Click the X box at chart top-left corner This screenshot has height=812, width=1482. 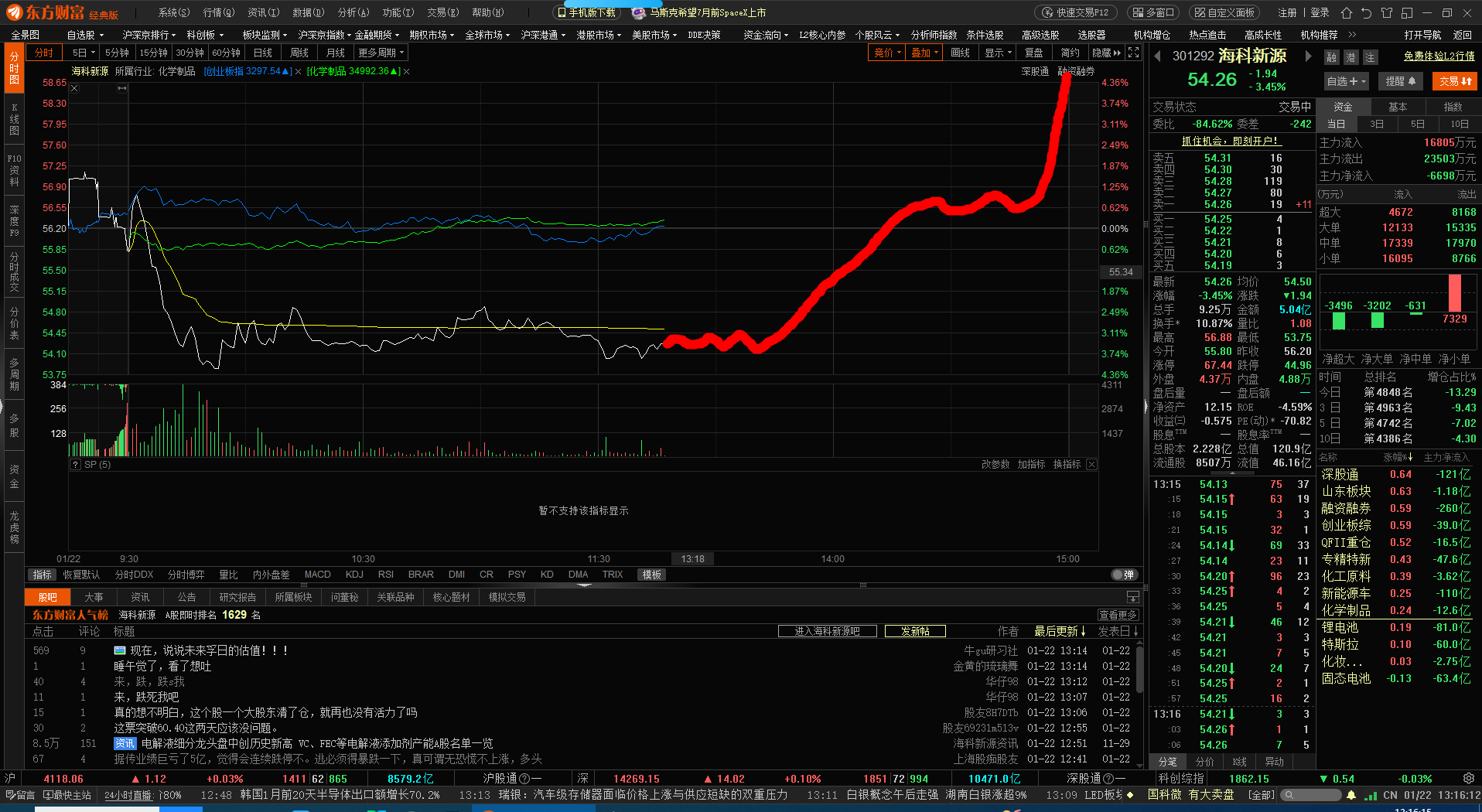74,88
